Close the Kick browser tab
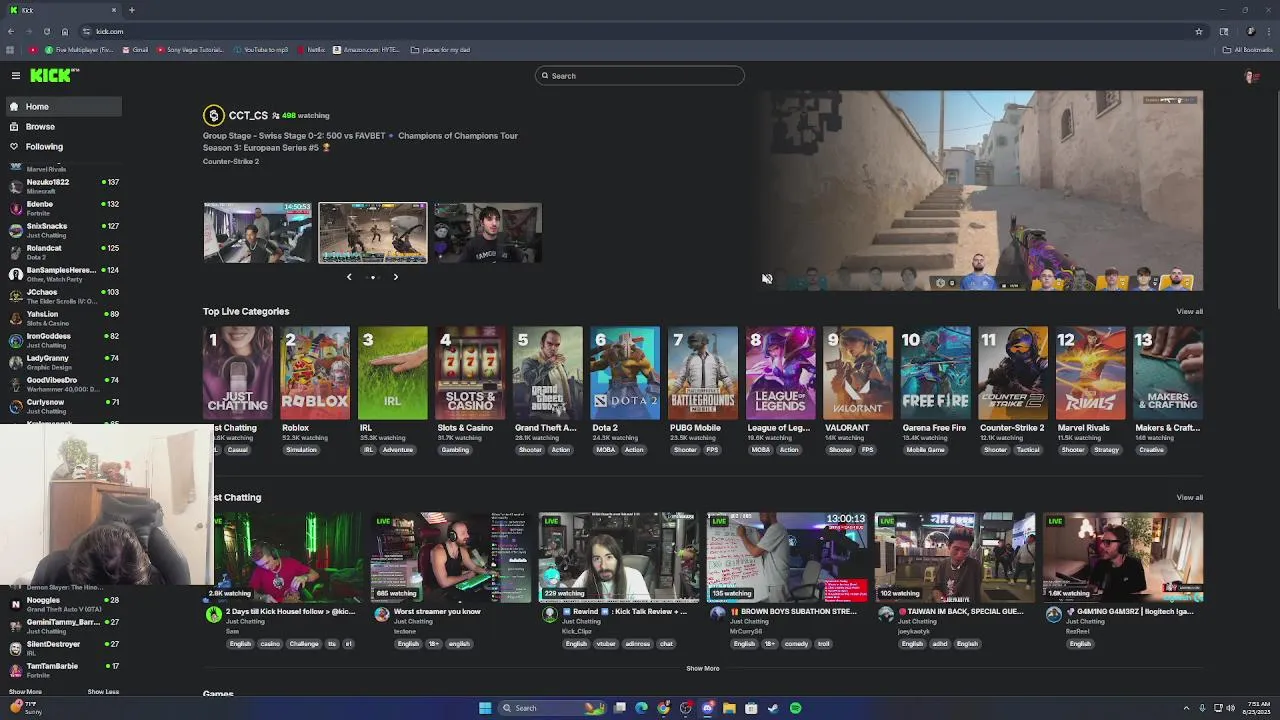 pyautogui.click(x=114, y=10)
